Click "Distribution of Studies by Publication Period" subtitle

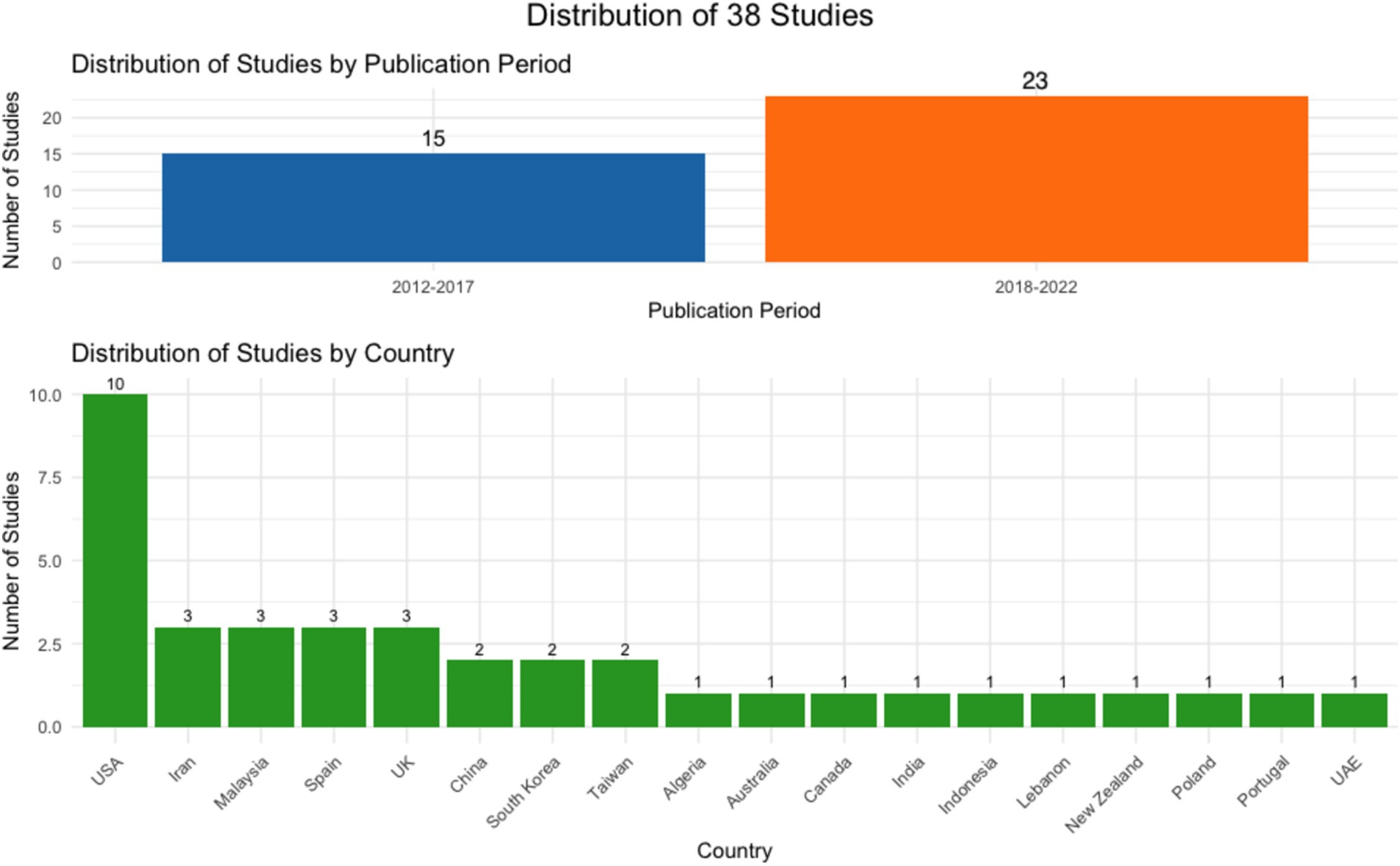[321, 65]
